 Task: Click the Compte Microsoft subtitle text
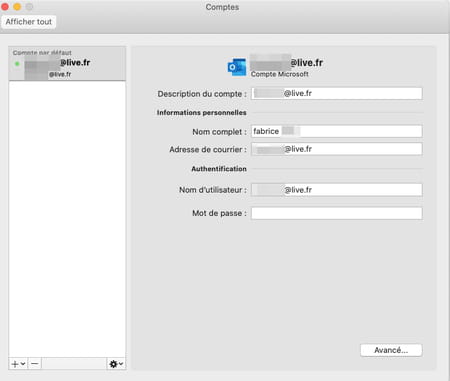point(279,74)
